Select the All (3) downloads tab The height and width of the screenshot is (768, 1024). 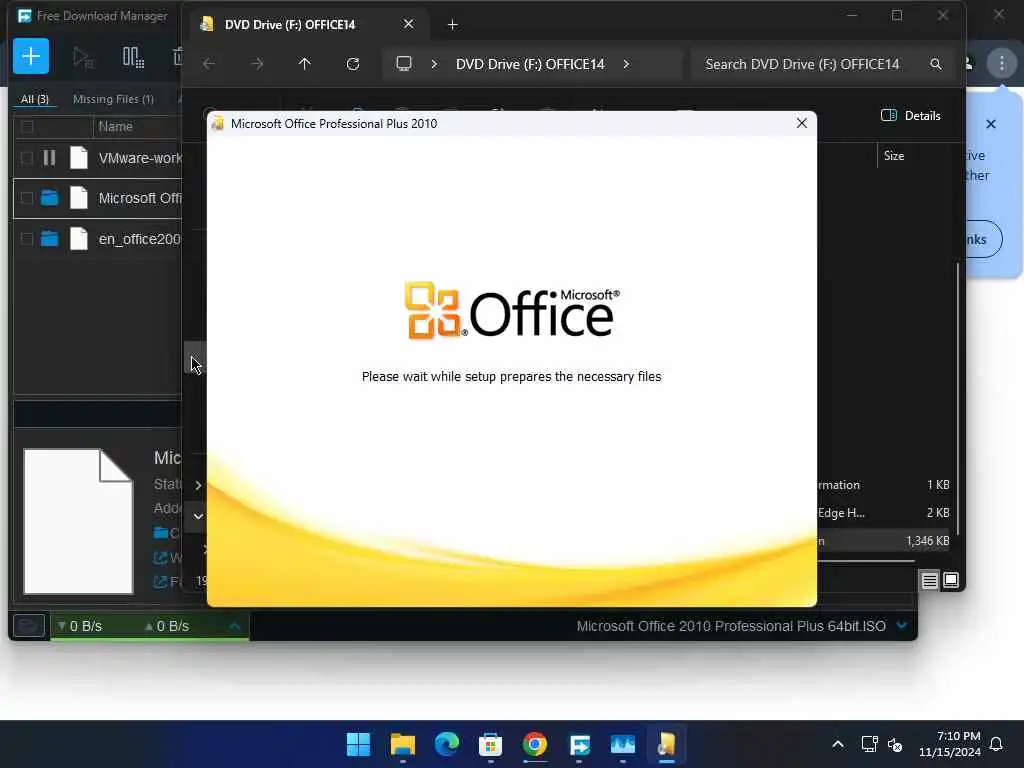coord(35,99)
